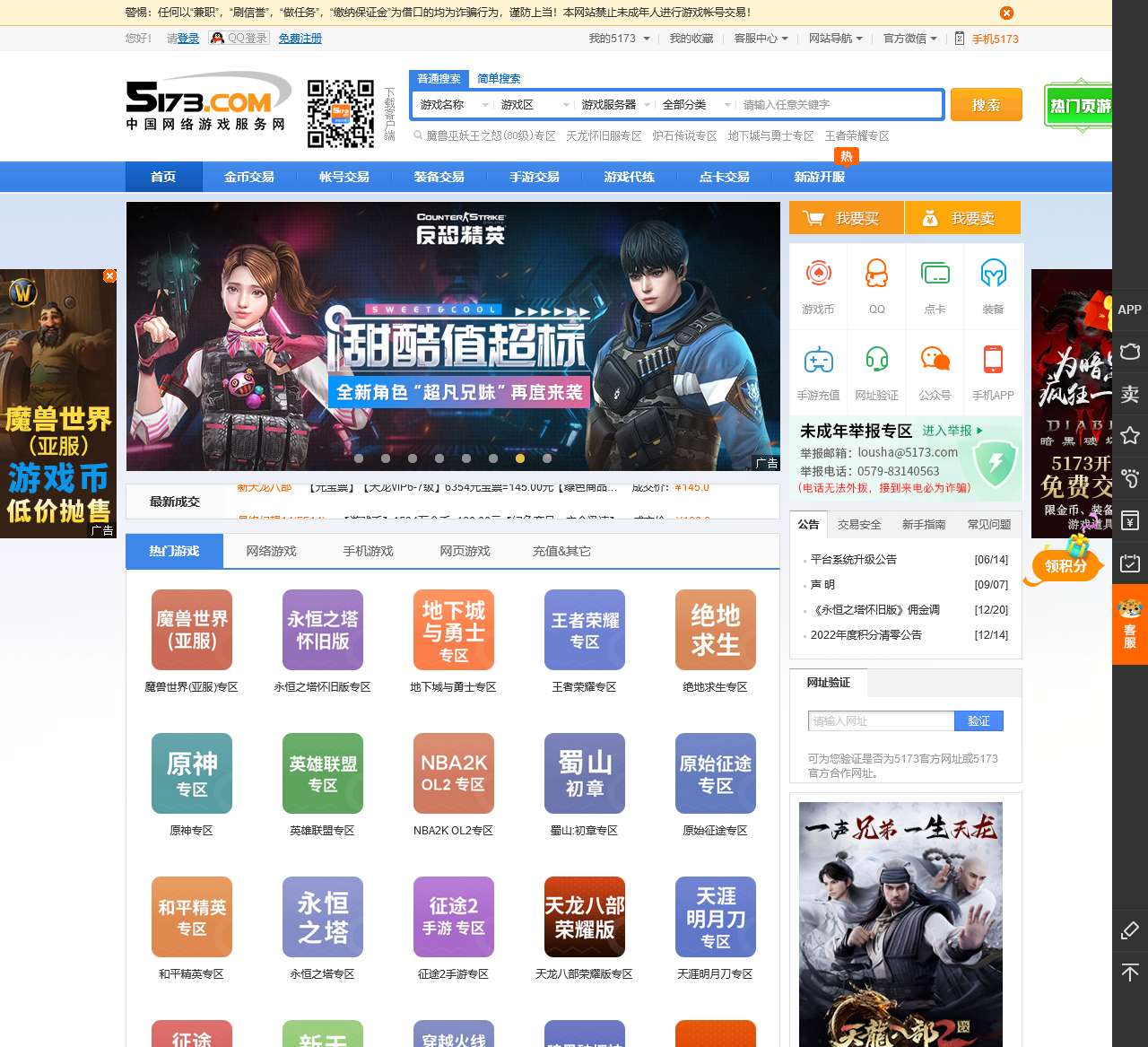
Task: Click the search keyword input field
Action: 839,105
